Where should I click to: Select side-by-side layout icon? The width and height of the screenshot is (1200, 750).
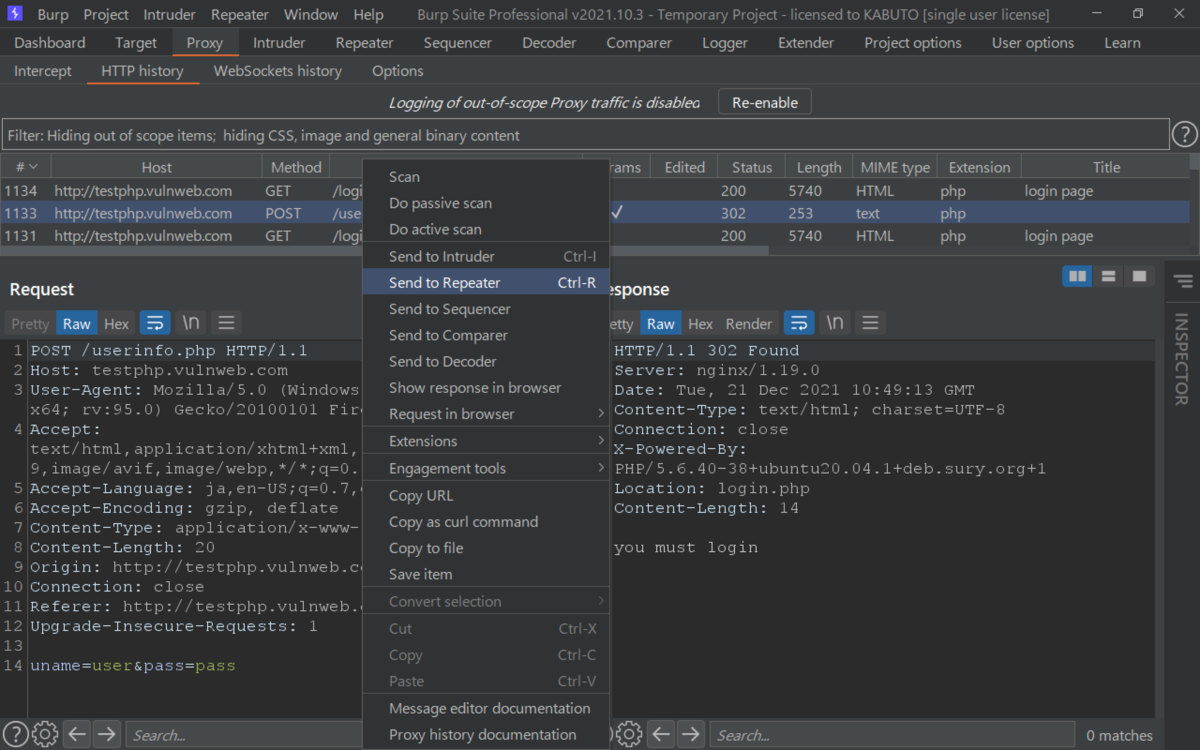(x=1077, y=276)
